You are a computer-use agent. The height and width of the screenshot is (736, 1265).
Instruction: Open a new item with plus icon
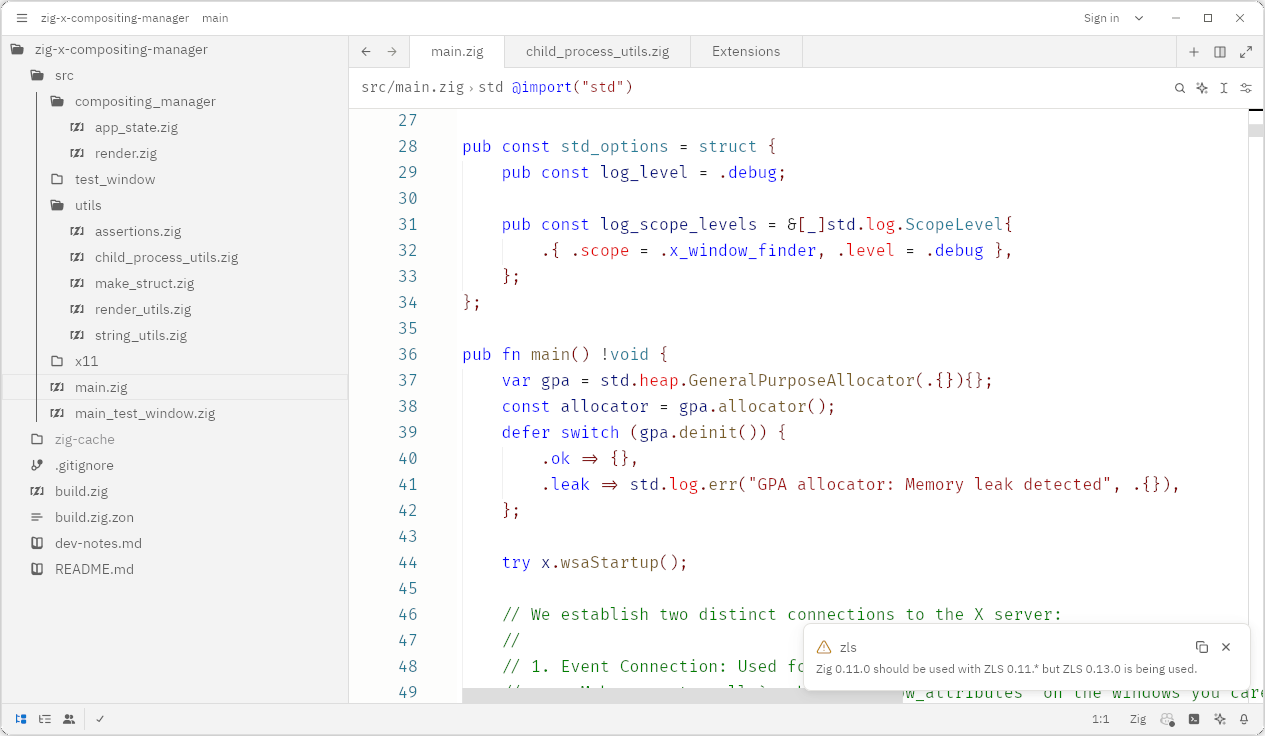1194,52
